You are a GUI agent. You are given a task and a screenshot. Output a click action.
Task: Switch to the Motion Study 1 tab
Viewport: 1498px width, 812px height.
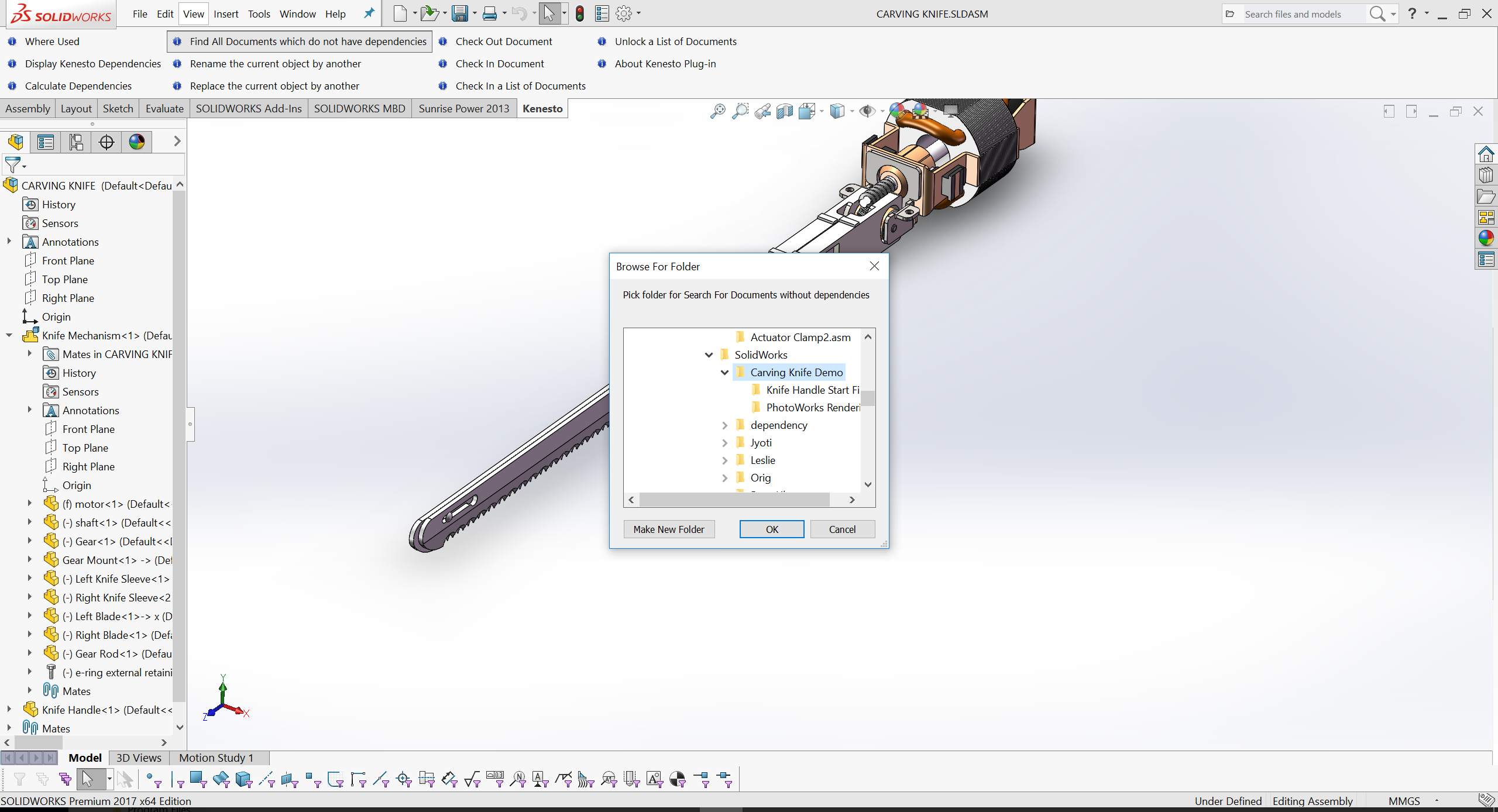[217, 758]
